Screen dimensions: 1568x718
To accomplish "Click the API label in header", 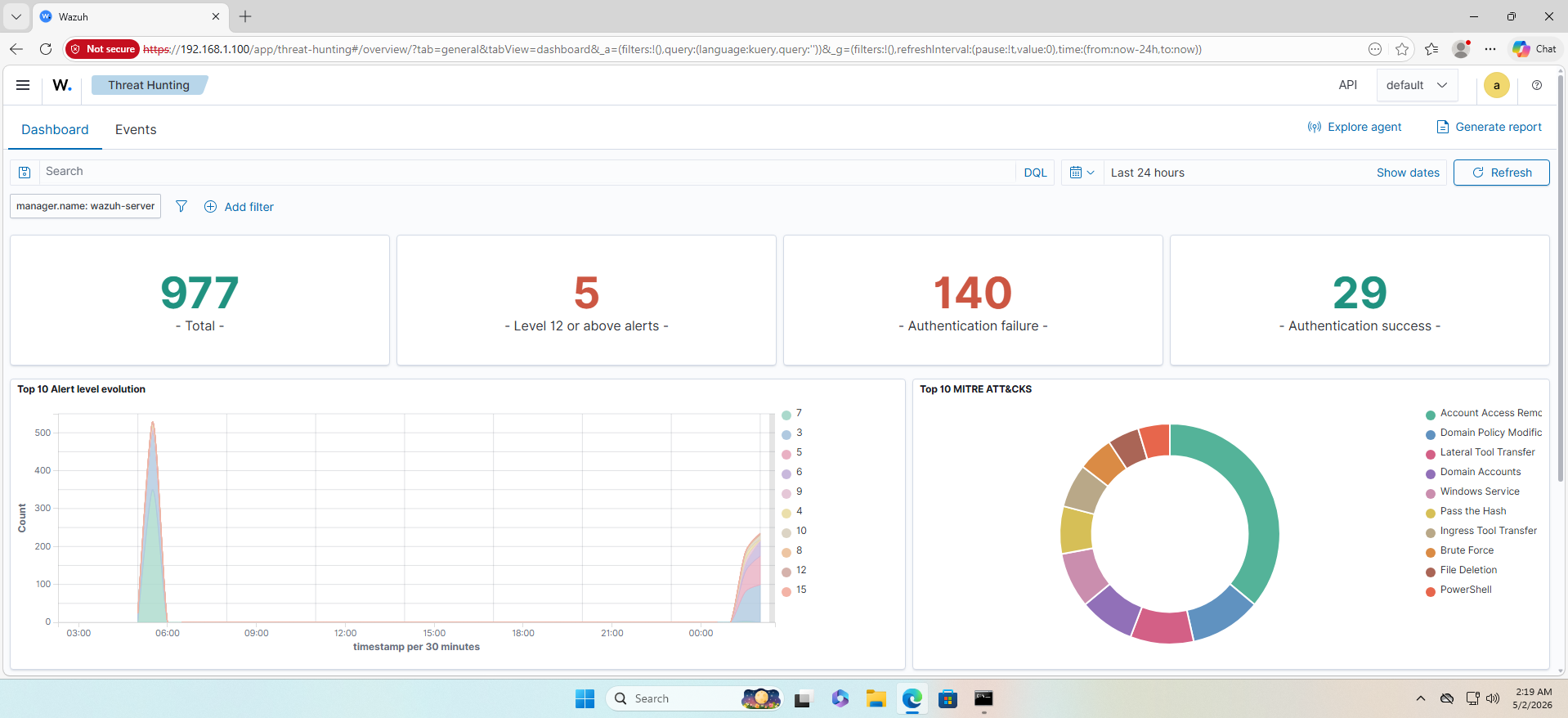I will [1348, 85].
